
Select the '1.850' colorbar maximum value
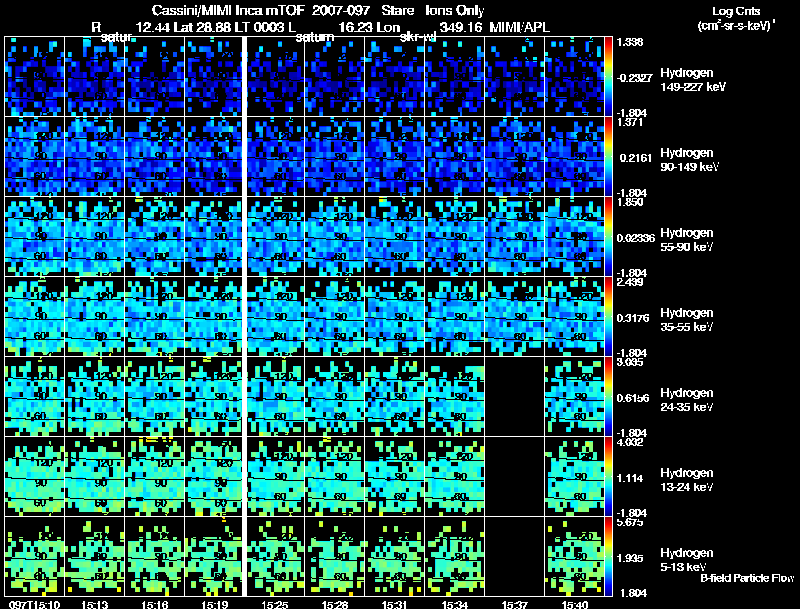630,202
